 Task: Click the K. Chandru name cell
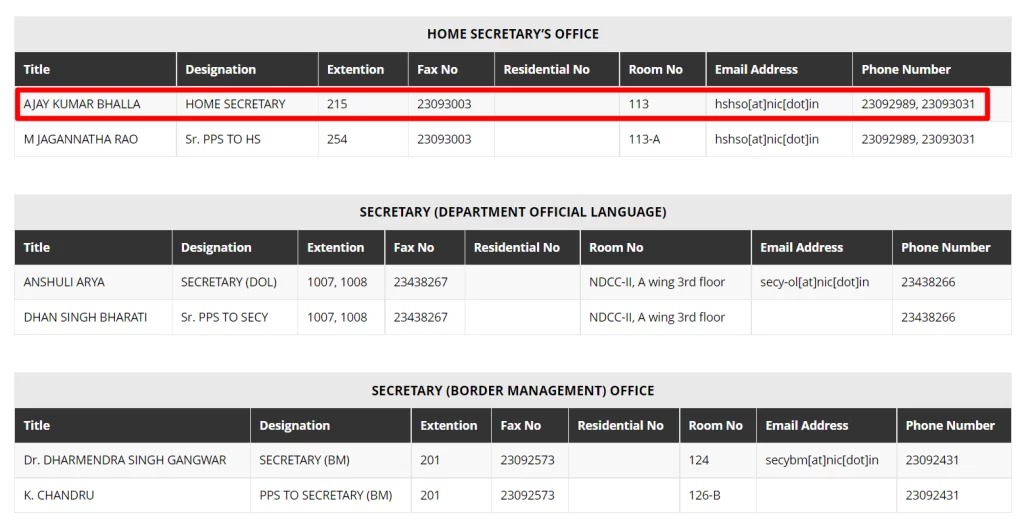[x=59, y=495]
